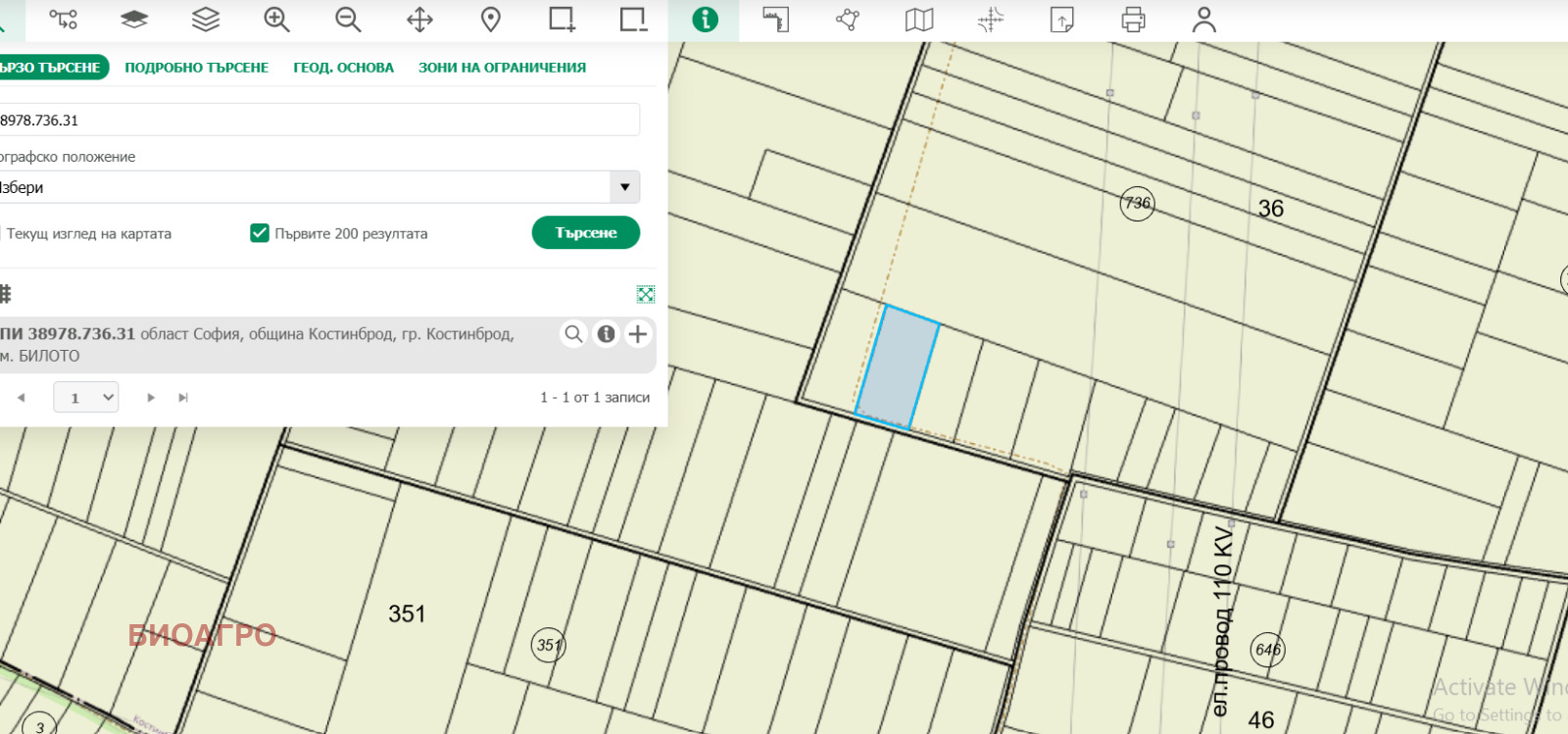Select the 'ГЕОД. ОСНОВА' tab

tap(343, 68)
